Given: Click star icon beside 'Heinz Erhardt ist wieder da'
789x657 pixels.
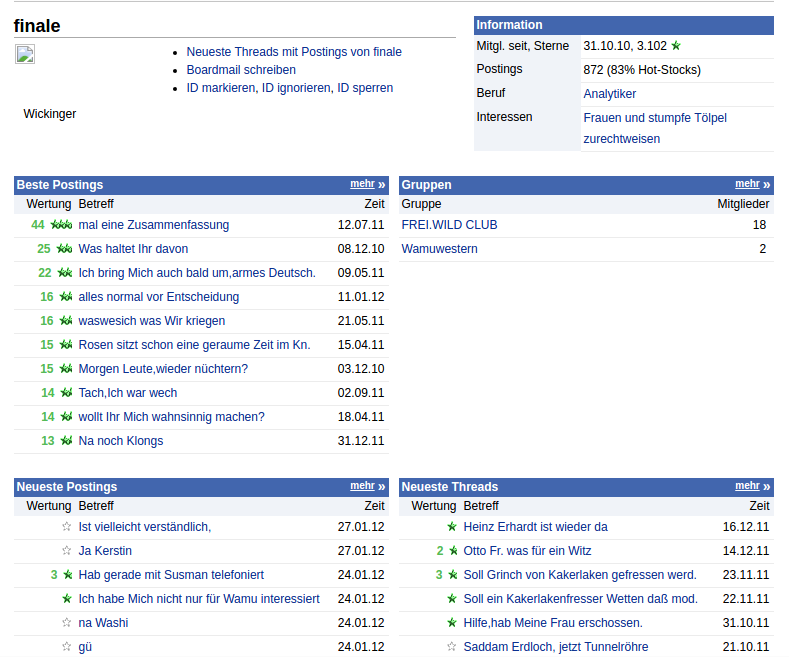Looking at the screenshot, I should (x=452, y=527).
